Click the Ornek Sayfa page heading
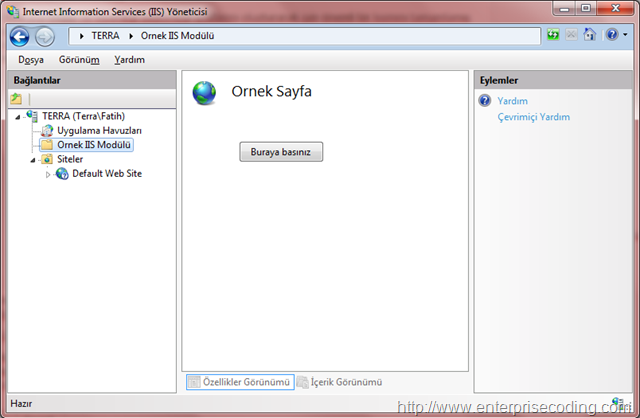 [x=271, y=91]
